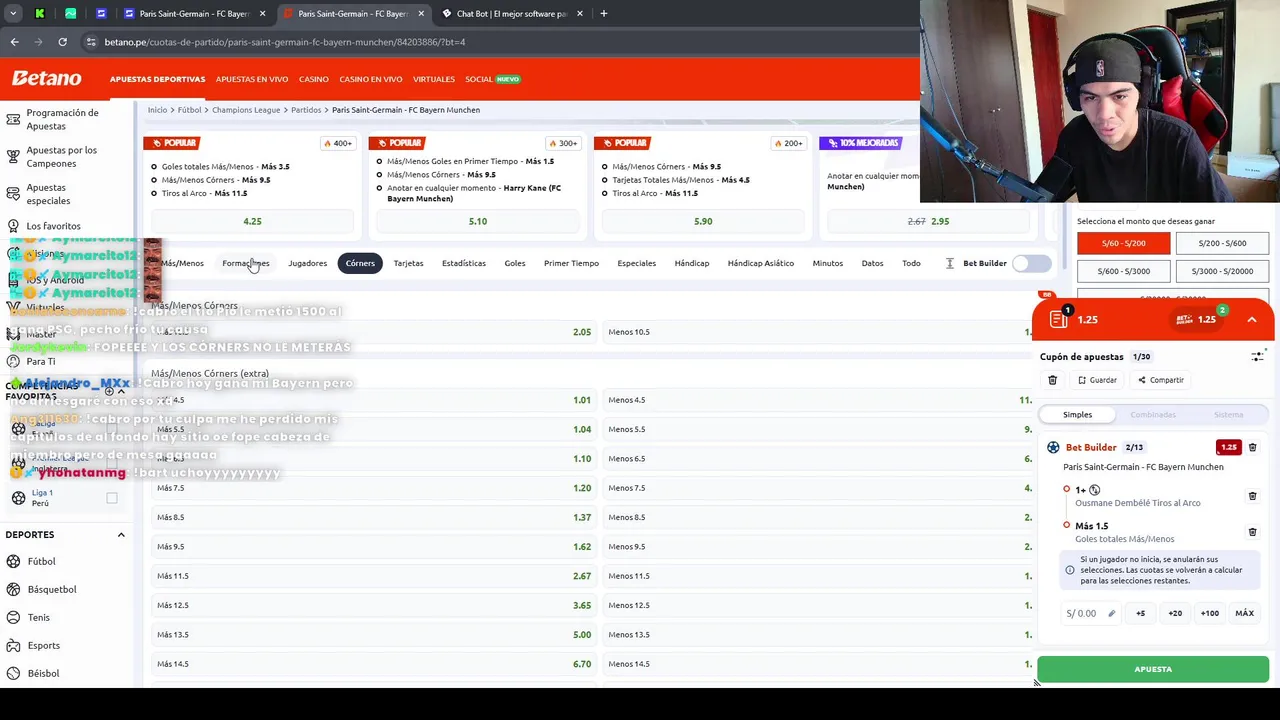Select the Fútbol sport icon

pyautogui.click(x=13, y=561)
